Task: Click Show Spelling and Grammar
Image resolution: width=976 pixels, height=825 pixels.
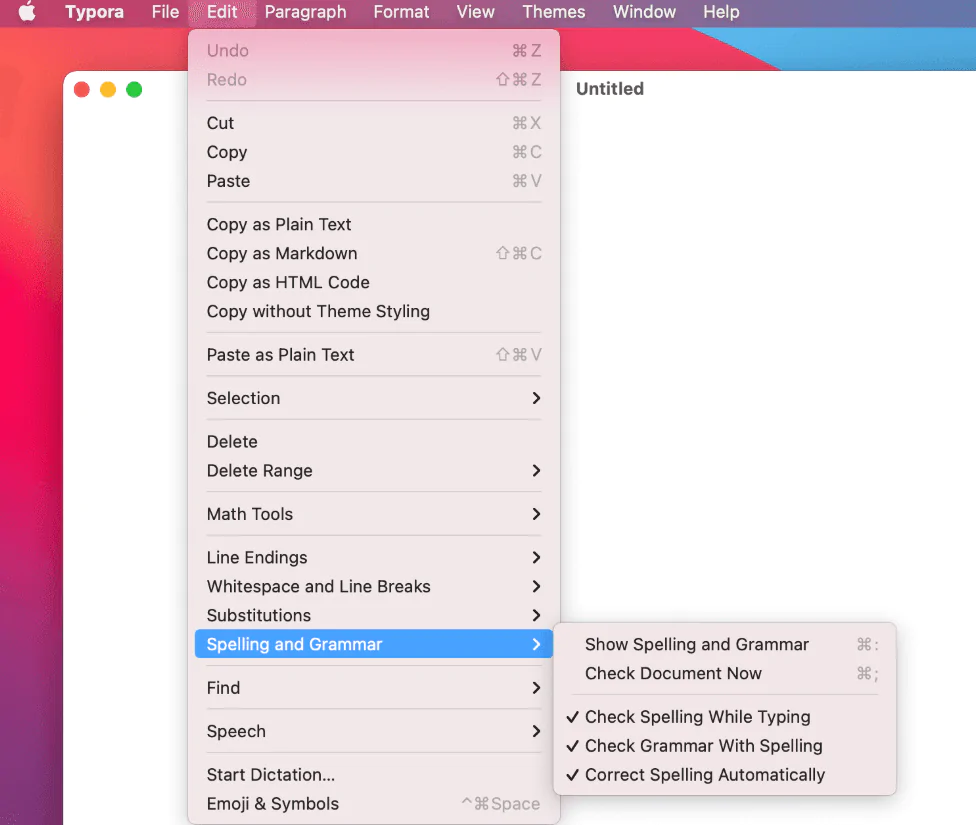Action: pos(697,645)
